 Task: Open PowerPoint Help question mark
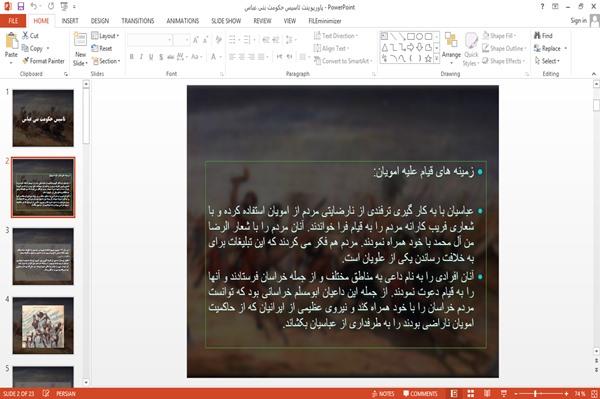click(542, 7)
